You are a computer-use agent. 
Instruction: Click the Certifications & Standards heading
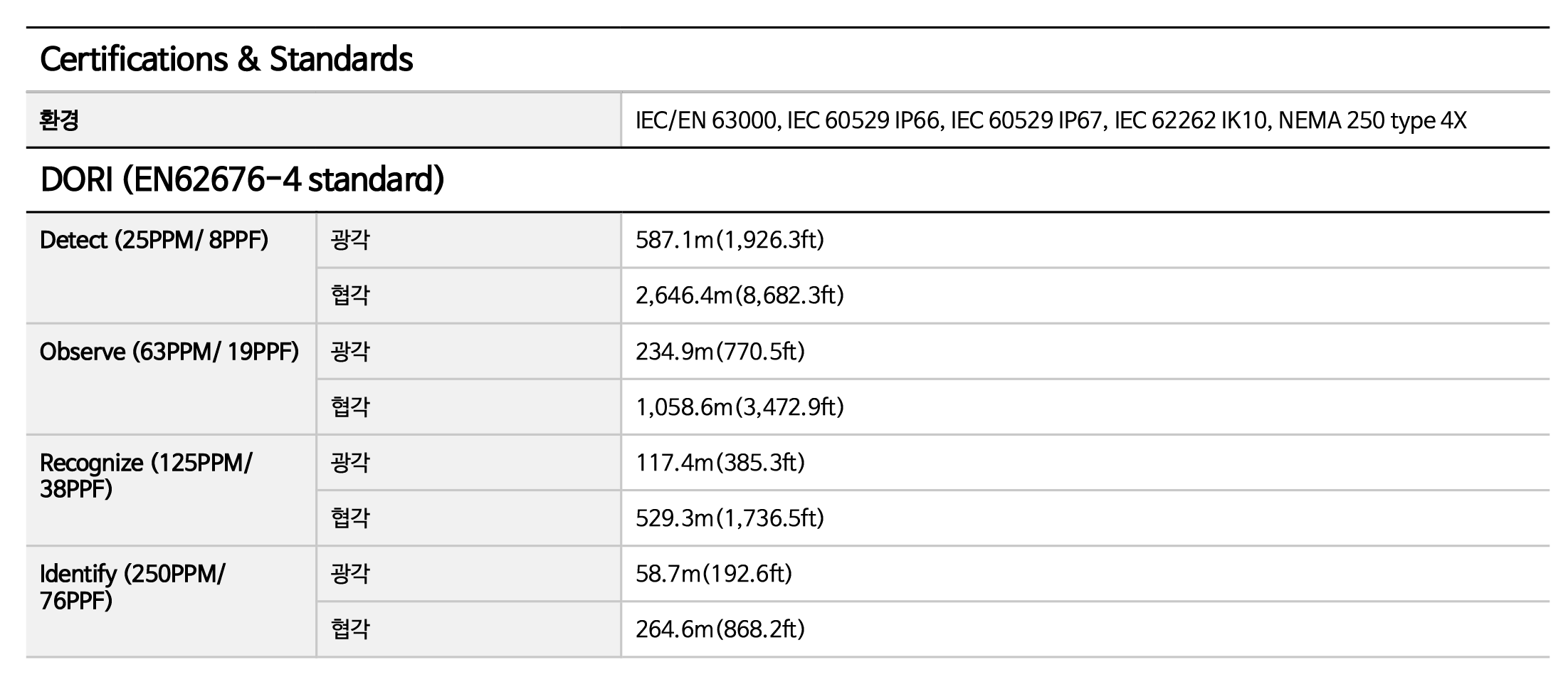coord(226,59)
